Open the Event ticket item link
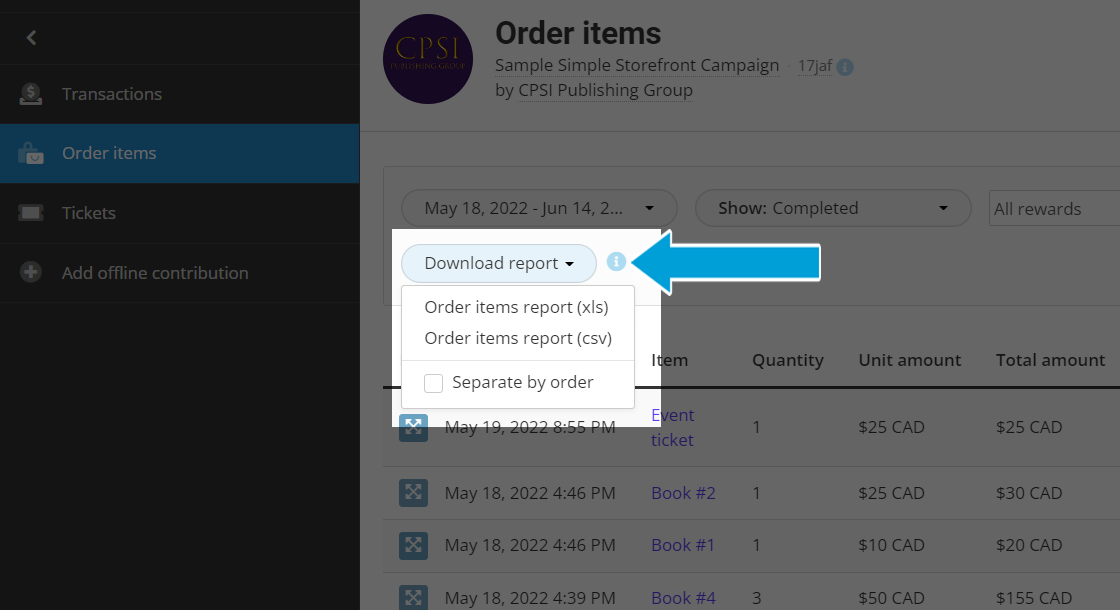Screen dimensions: 1120x610 coord(672,427)
